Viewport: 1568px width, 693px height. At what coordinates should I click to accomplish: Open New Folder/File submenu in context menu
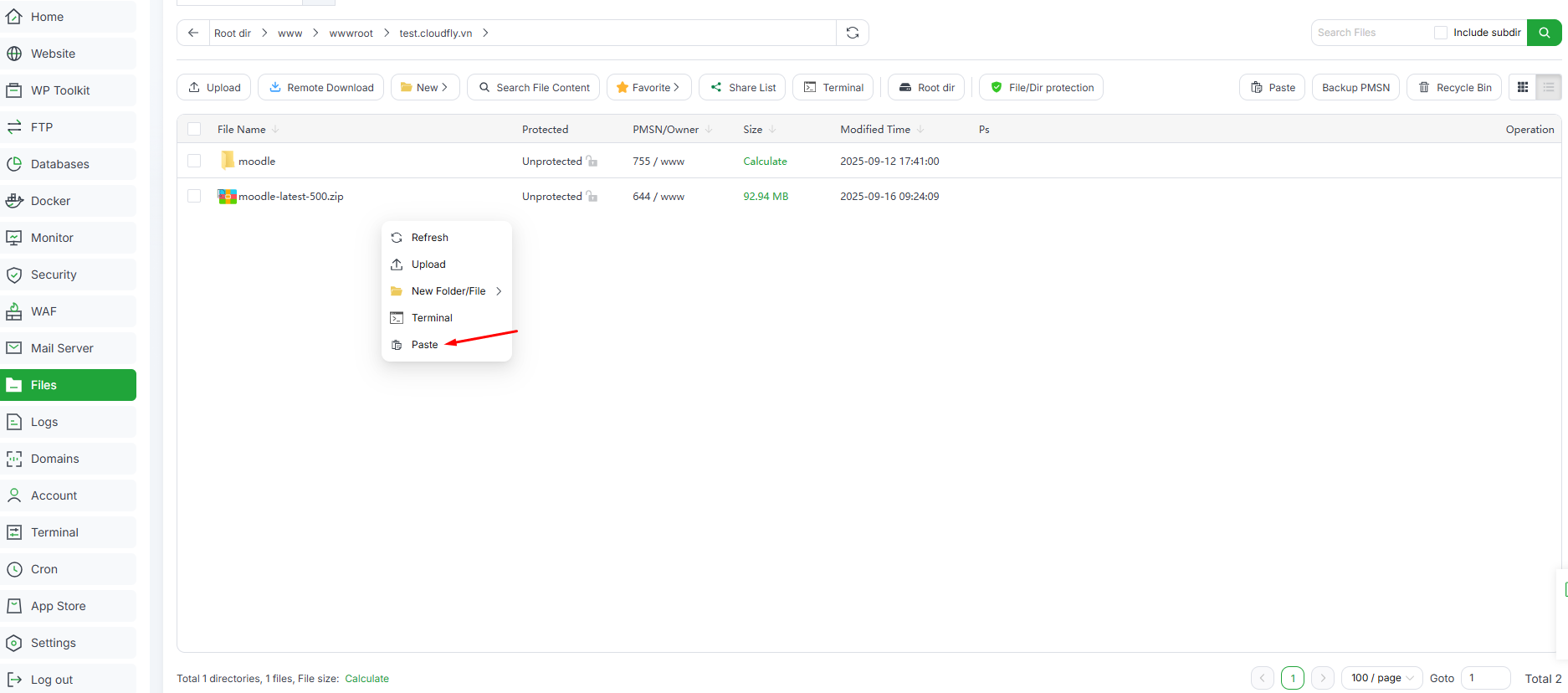pos(448,291)
